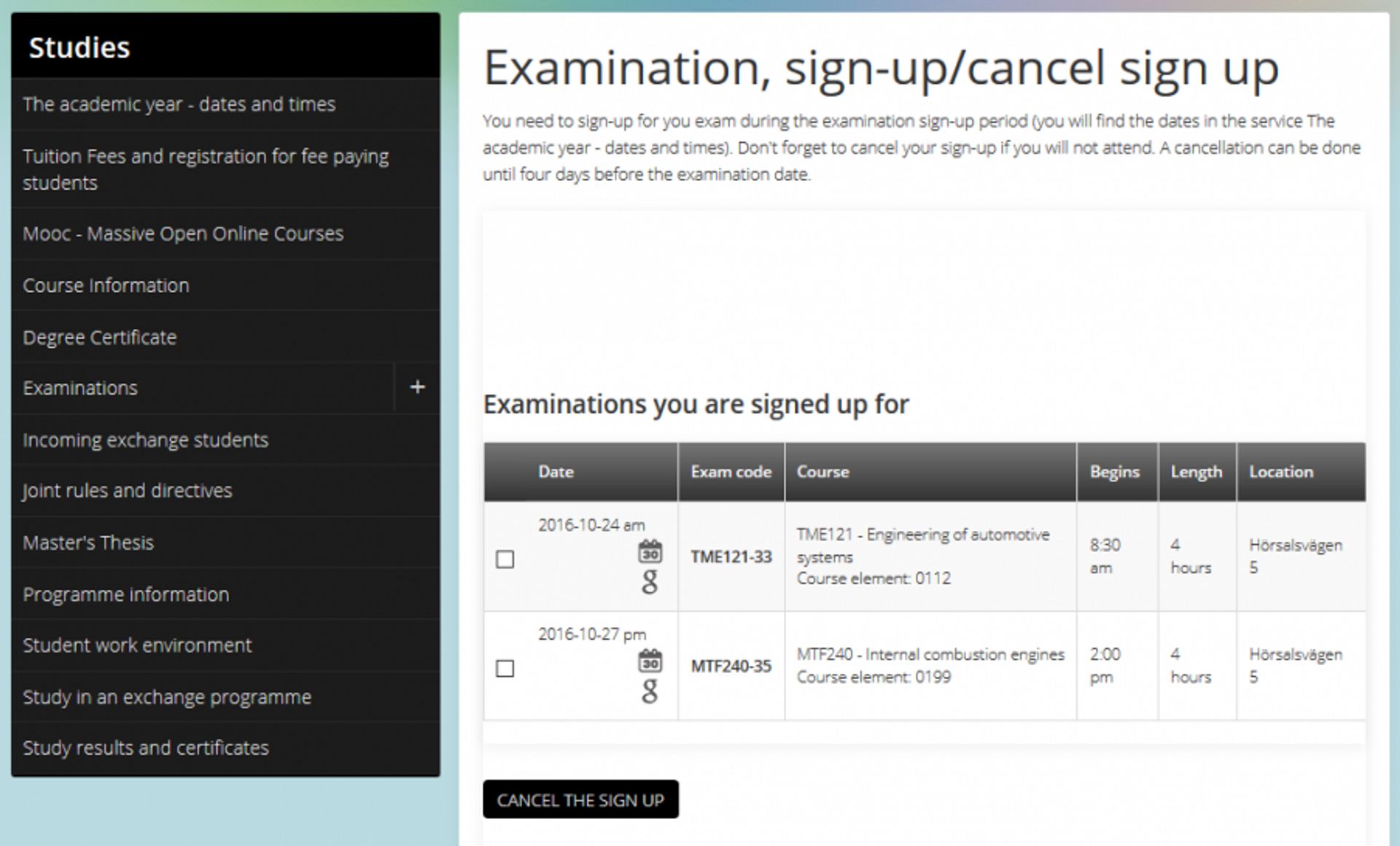
Task: Enable selection for Engineering of automotive systems
Action: click(503, 558)
